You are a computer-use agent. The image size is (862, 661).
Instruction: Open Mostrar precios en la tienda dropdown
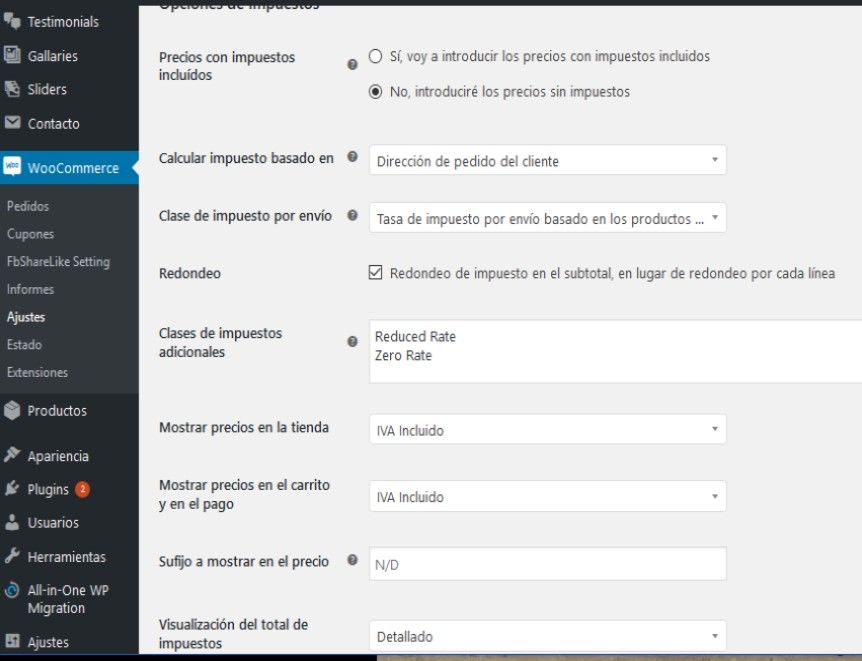[x=548, y=429]
